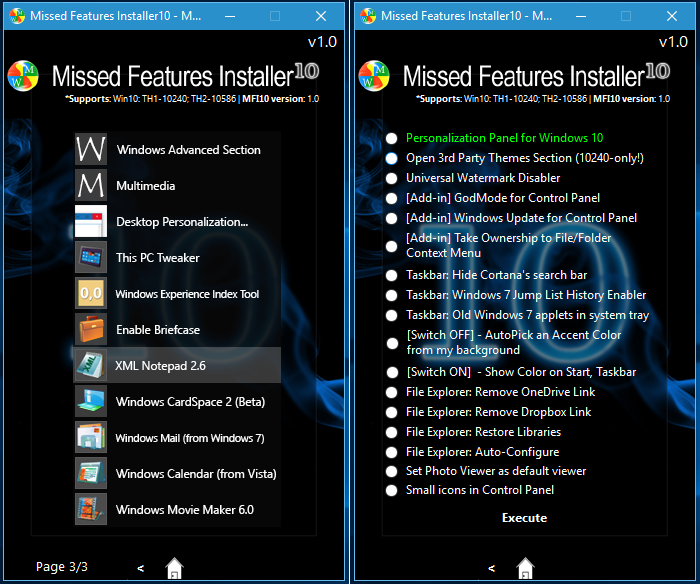This screenshot has width=700, height=585.
Task: Select Switch OFF AutoPick Accent Color radio
Action: coord(392,343)
